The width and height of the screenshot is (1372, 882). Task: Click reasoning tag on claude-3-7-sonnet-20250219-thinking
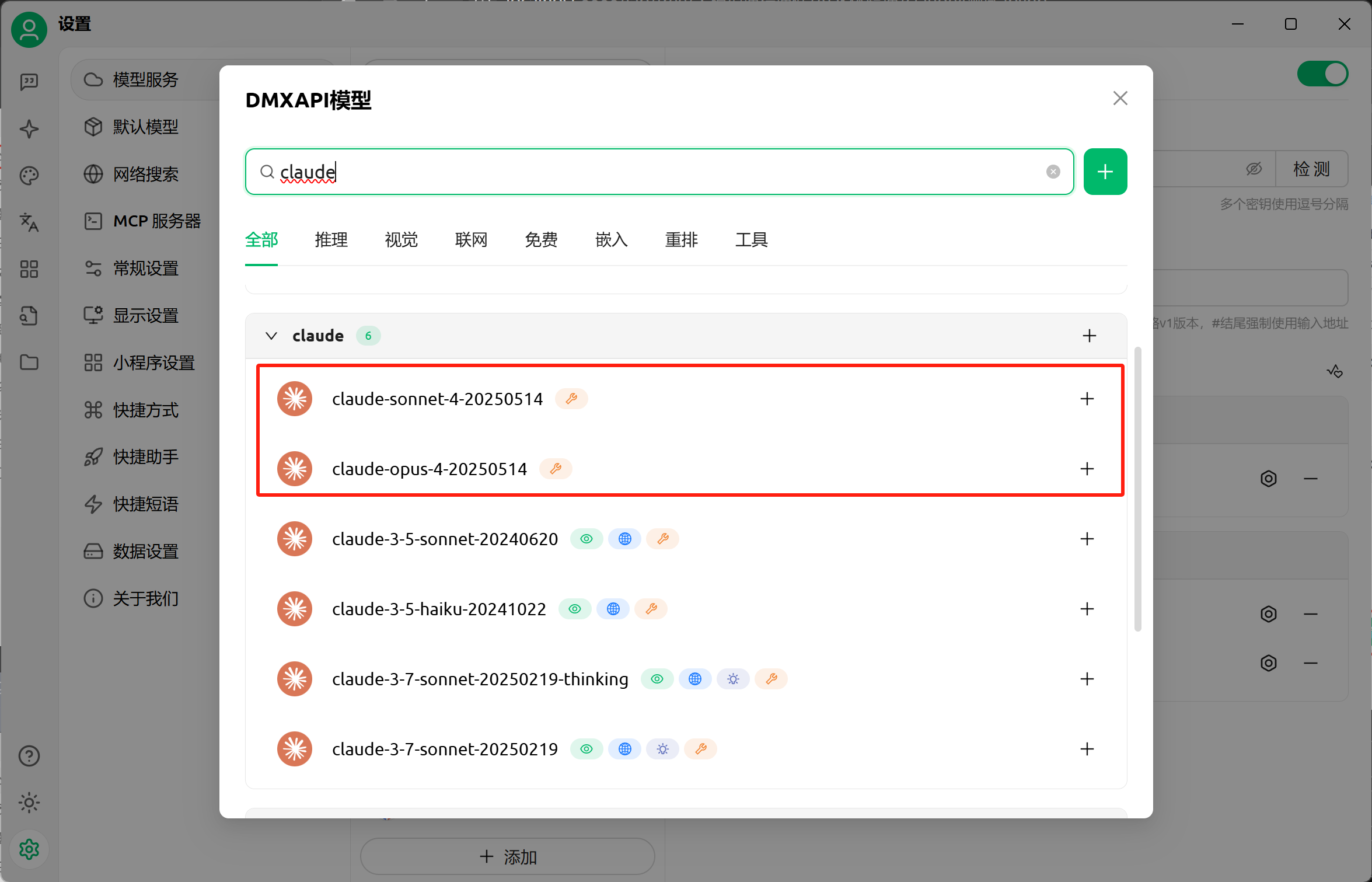733,679
